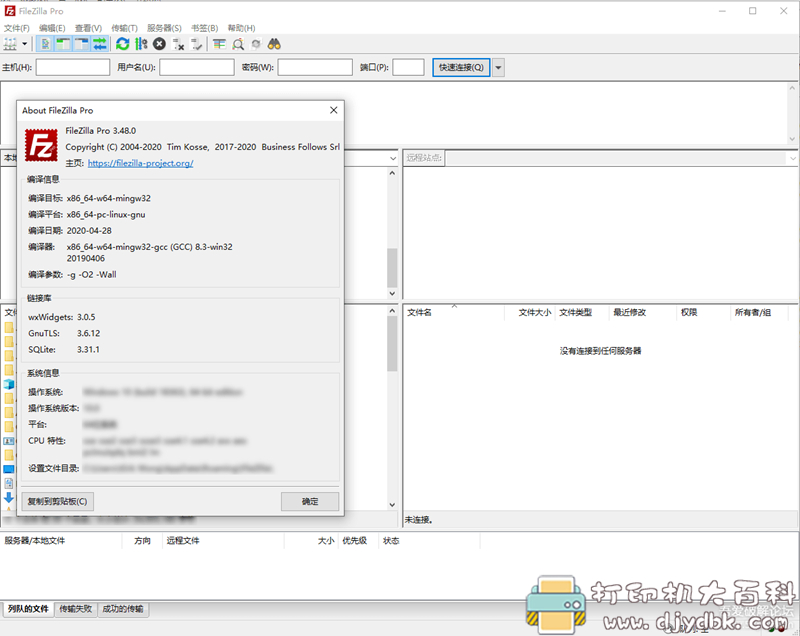Toggle directory comparison magnifier icon
The height and width of the screenshot is (636, 800).
click(x=238, y=44)
